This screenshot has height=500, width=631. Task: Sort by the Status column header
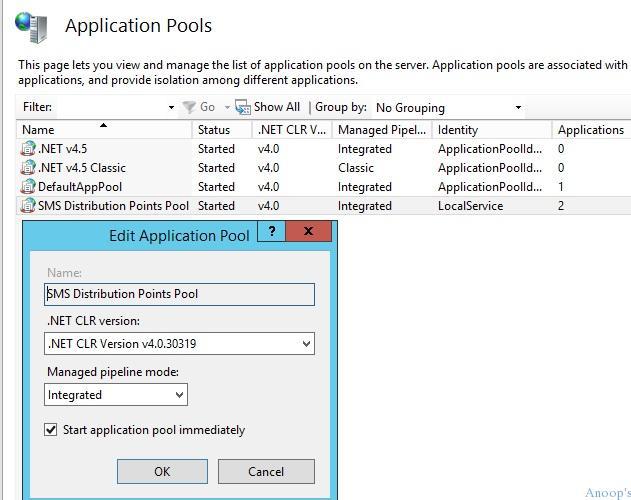(222, 130)
